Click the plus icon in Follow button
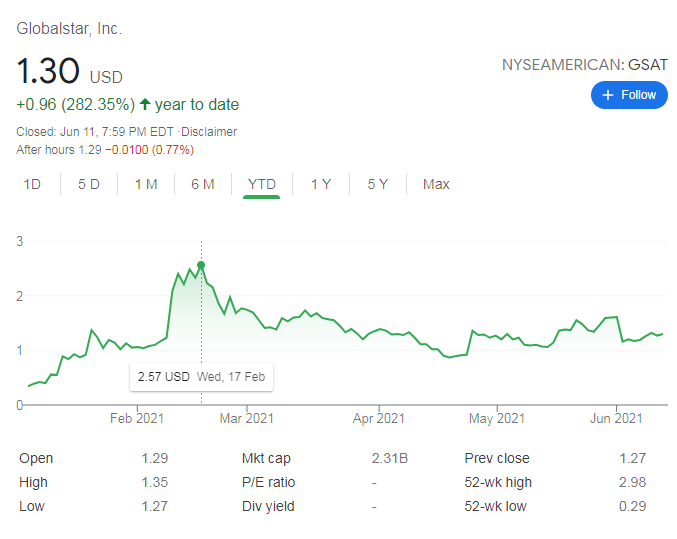This screenshot has width=677, height=539. 608,95
